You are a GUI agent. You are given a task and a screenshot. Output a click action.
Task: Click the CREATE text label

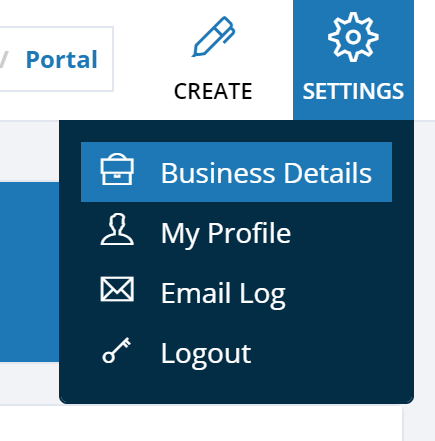[213, 91]
